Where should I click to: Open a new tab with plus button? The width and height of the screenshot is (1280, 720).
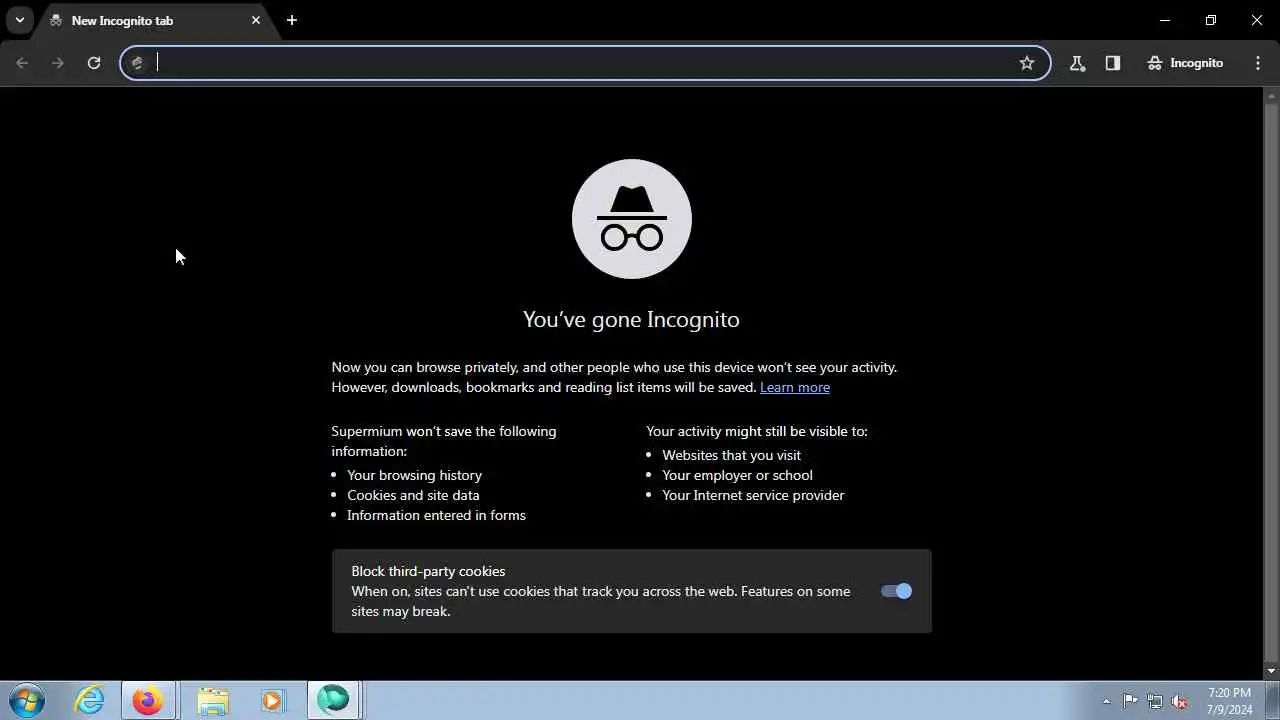click(x=291, y=20)
